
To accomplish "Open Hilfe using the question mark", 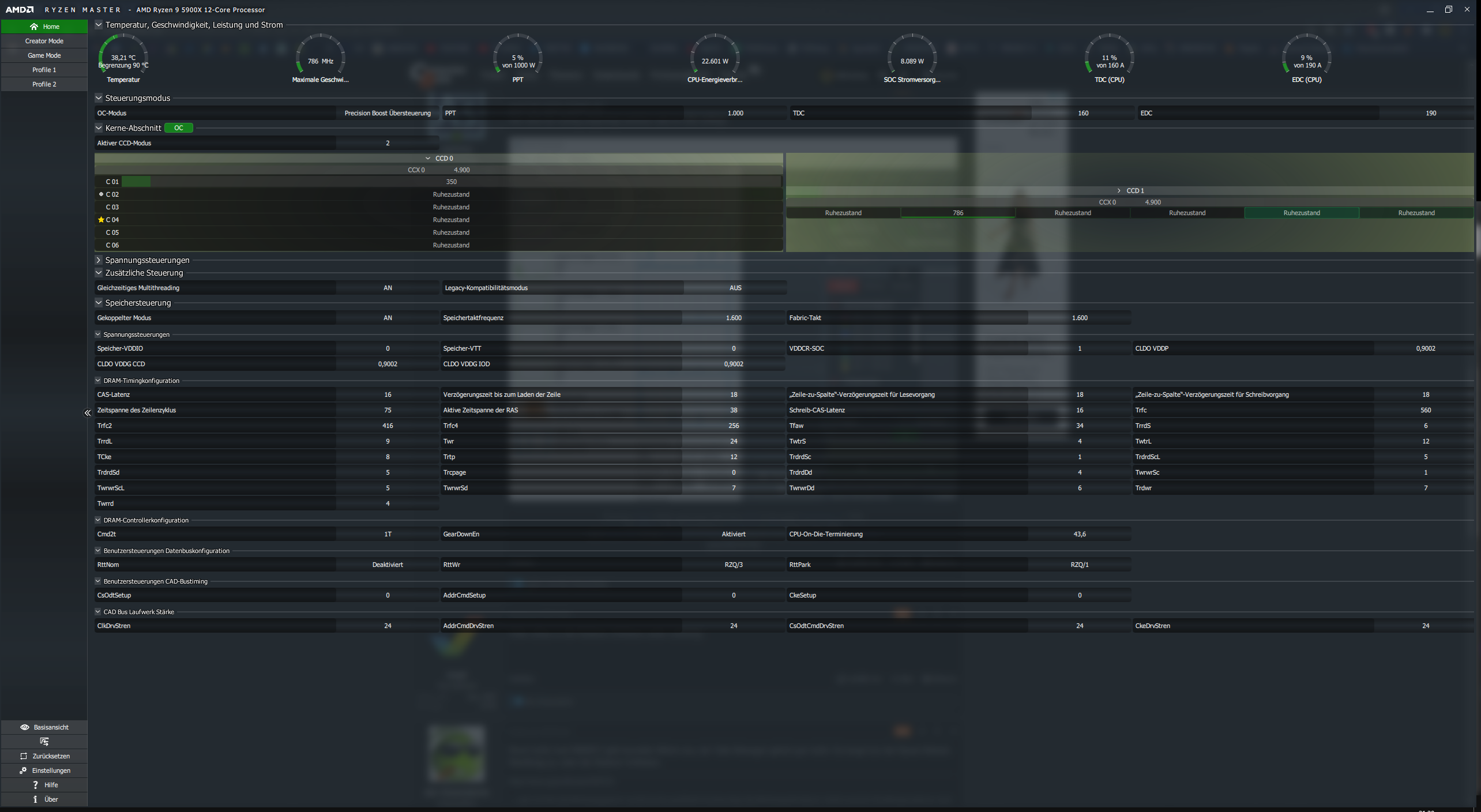I will coord(35,785).
